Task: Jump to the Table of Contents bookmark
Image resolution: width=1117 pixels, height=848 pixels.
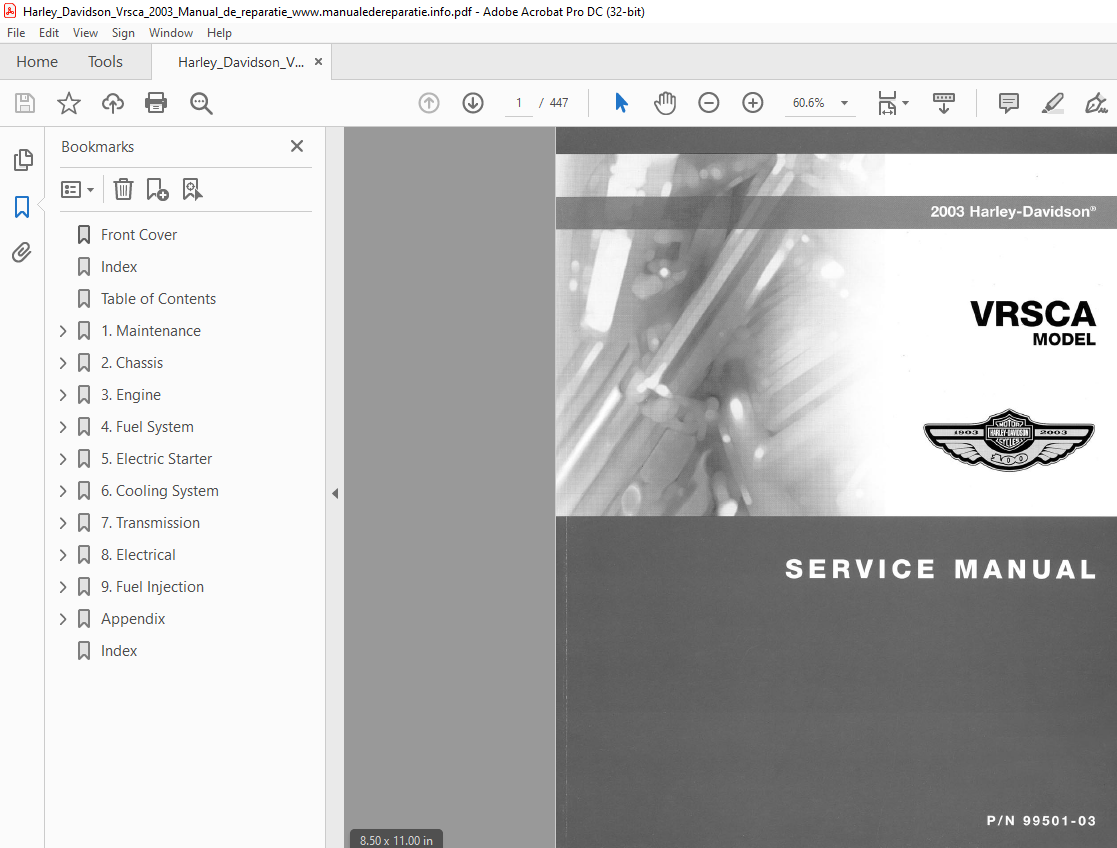Action: 158,299
